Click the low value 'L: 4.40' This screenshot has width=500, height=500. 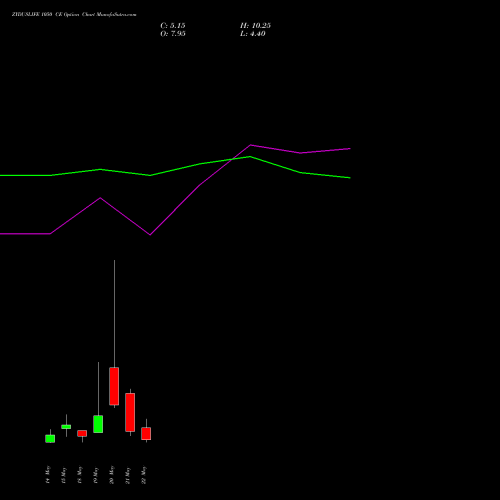[x=253, y=34]
